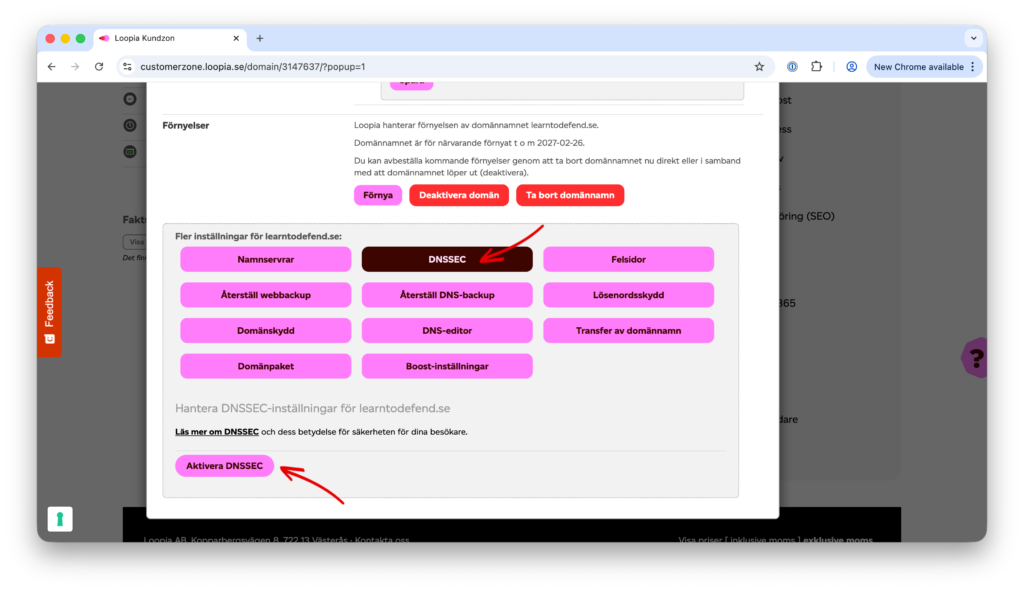Click the password manager extension icon

(x=791, y=67)
